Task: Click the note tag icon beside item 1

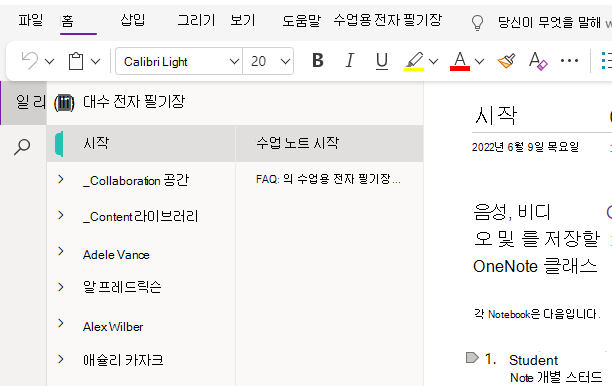Action: point(472,358)
